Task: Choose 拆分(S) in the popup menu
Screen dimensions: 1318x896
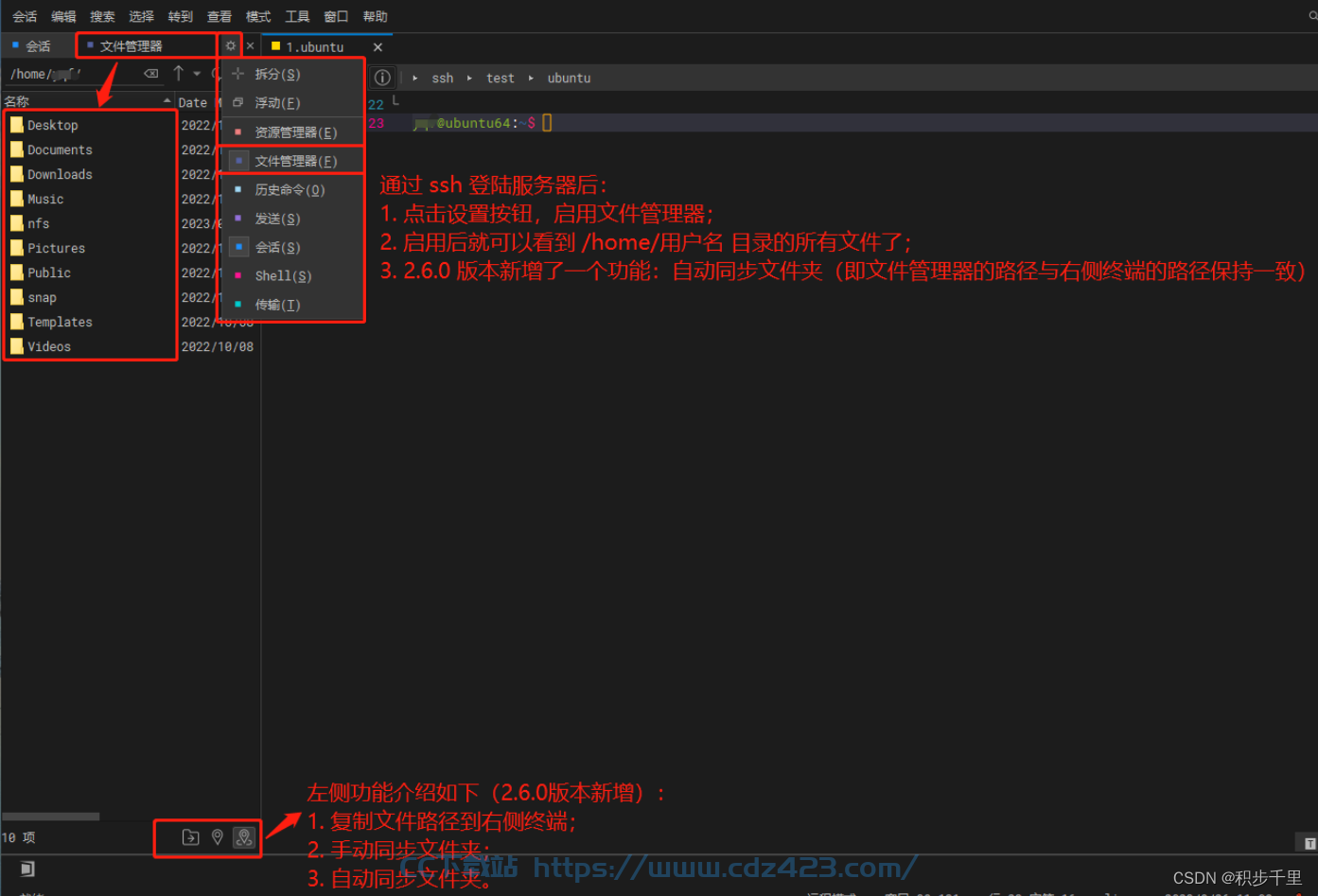Action: pyautogui.click(x=292, y=74)
